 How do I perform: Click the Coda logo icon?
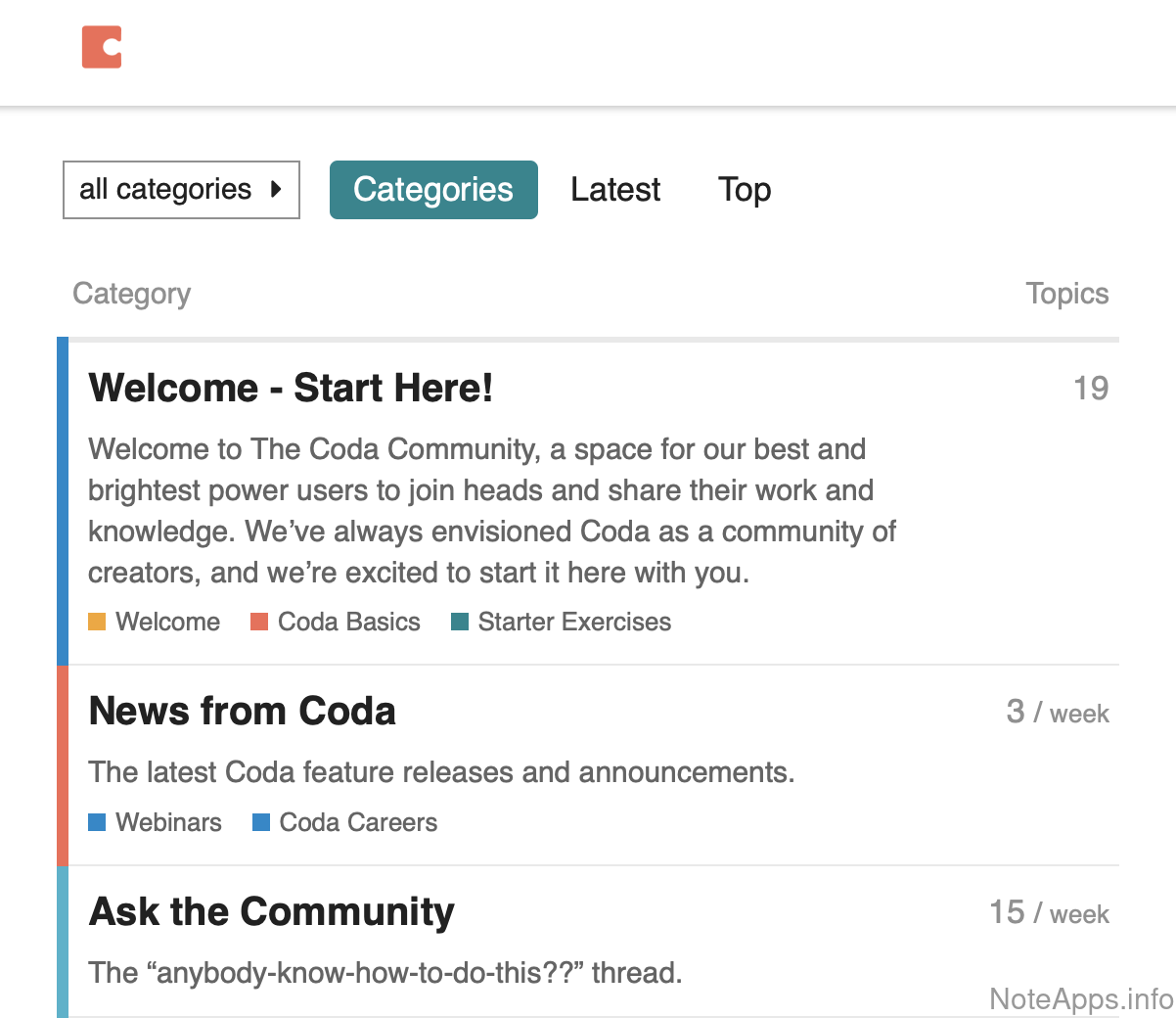[102, 48]
